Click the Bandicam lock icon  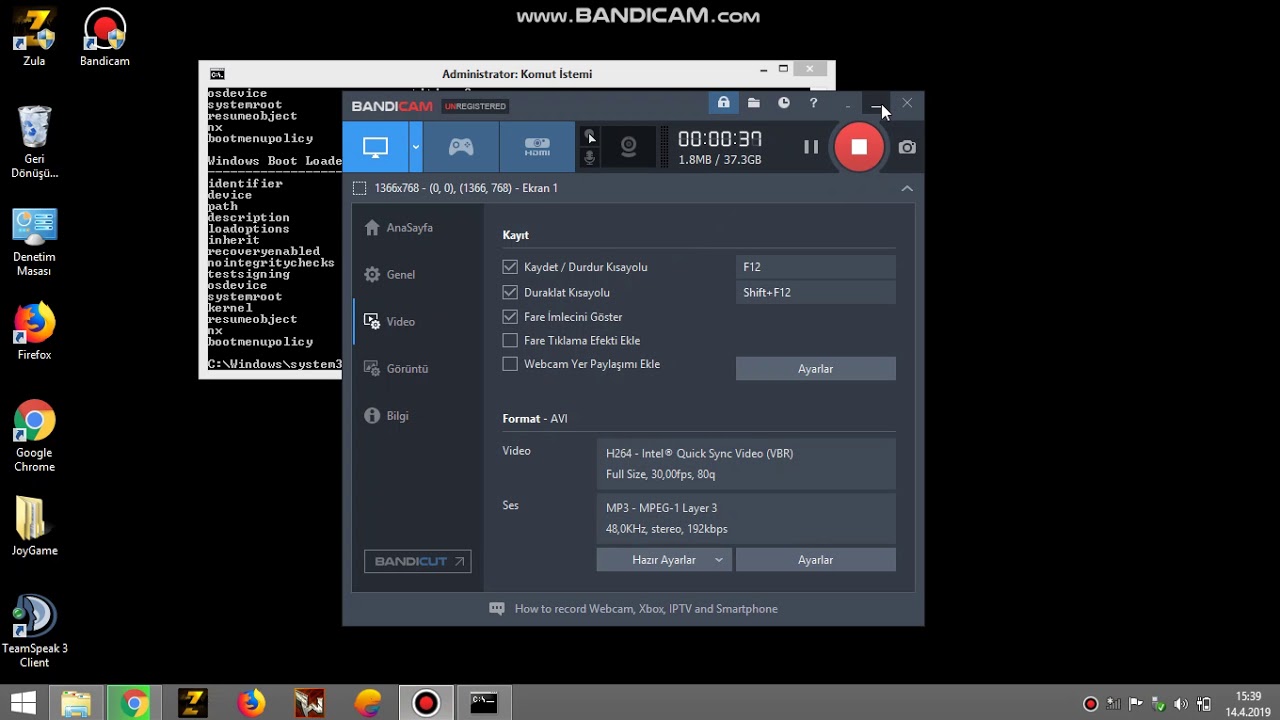[723, 103]
